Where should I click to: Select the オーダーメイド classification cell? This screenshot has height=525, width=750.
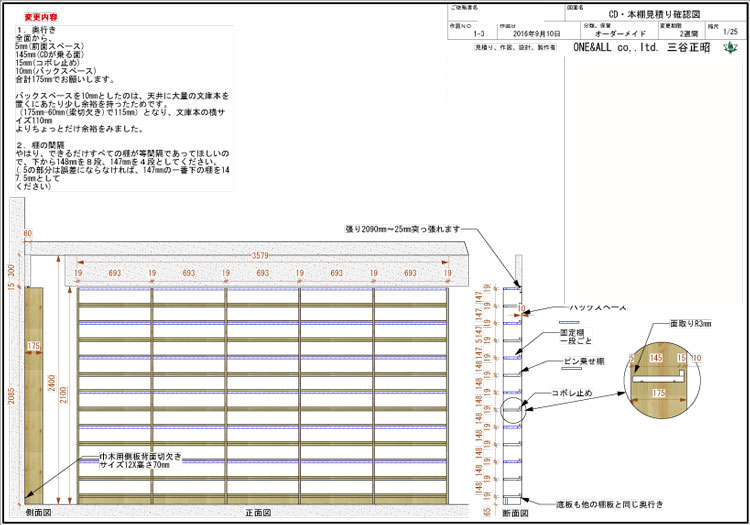tap(620, 34)
